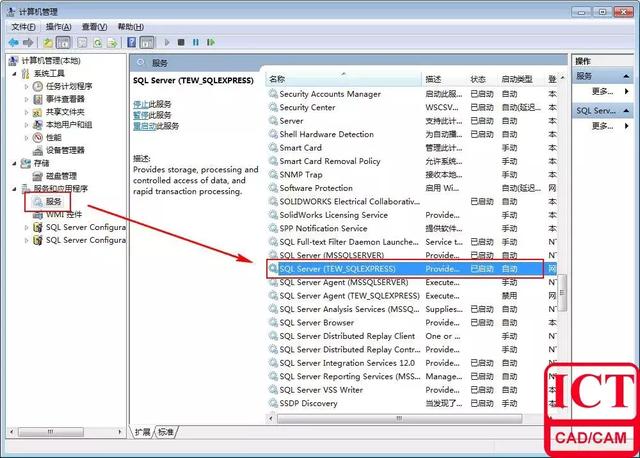This screenshot has width=640, height=458.
Task: Click the 停止 service link
Action: click(x=140, y=104)
